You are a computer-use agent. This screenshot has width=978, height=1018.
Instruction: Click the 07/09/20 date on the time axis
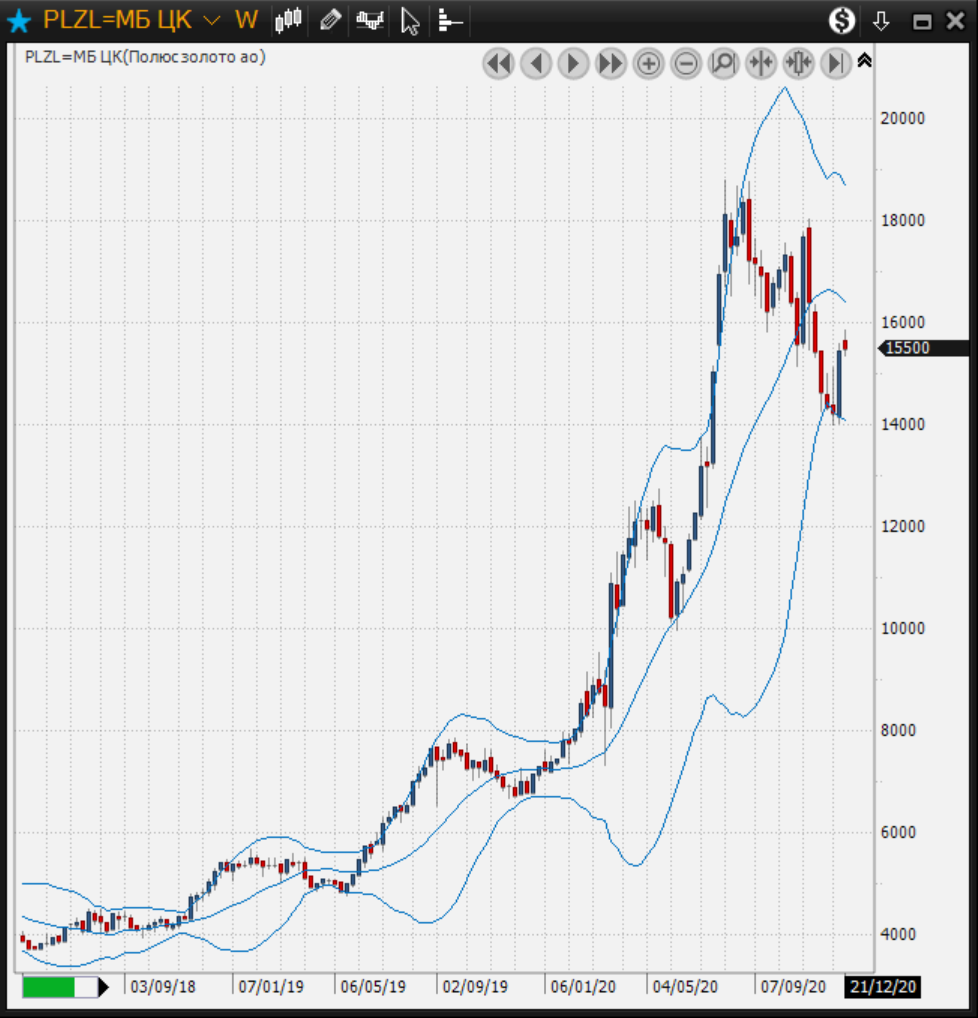(793, 987)
